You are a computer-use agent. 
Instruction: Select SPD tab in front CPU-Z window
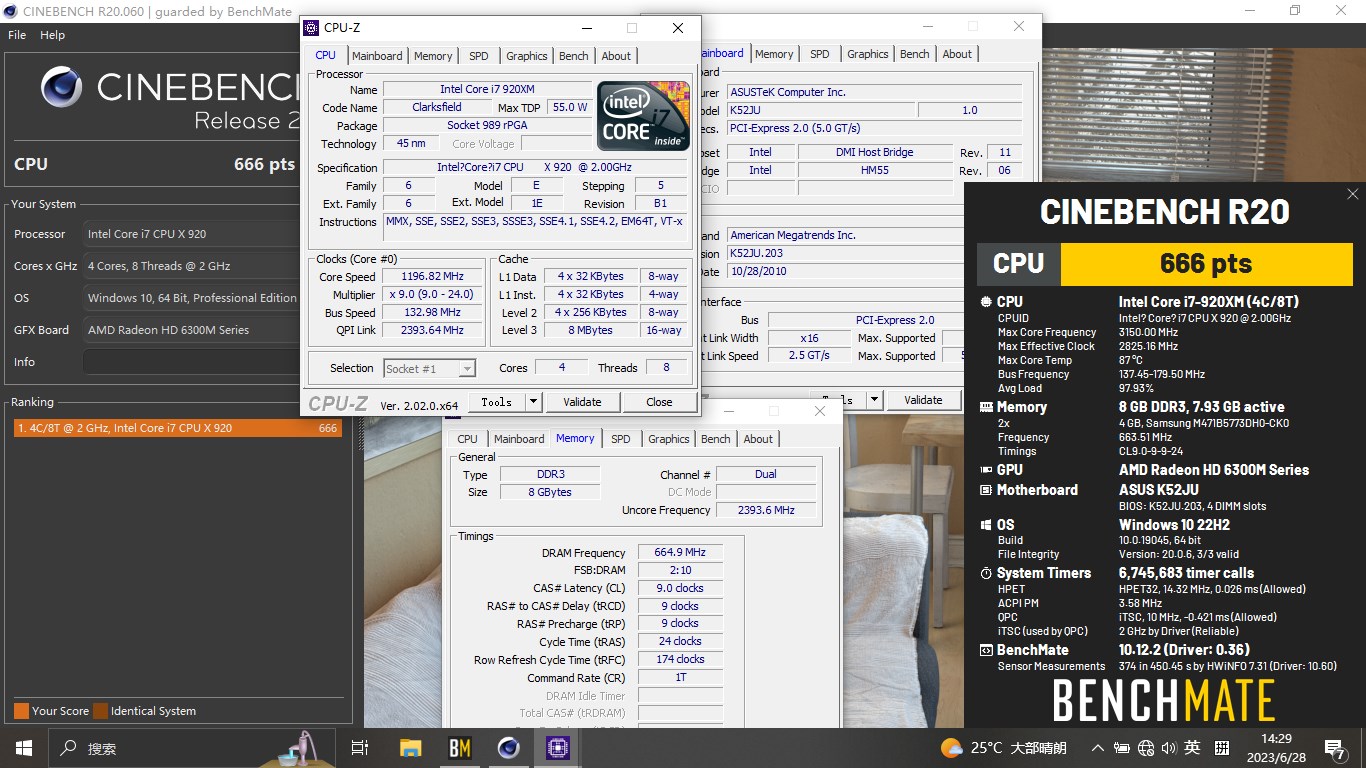pyautogui.click(x=479, y=56)
